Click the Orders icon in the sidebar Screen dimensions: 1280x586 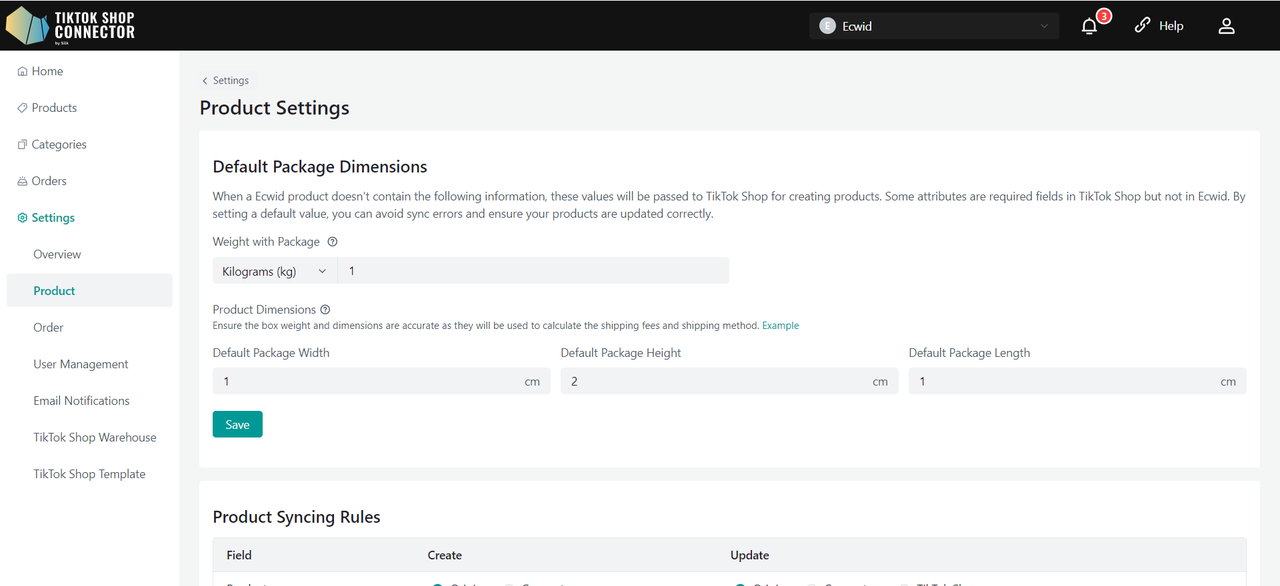22,181
